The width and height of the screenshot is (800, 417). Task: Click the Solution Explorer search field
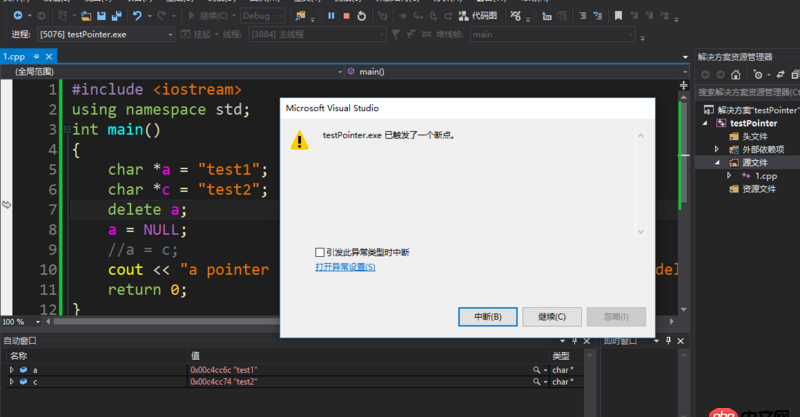point(748,92)
